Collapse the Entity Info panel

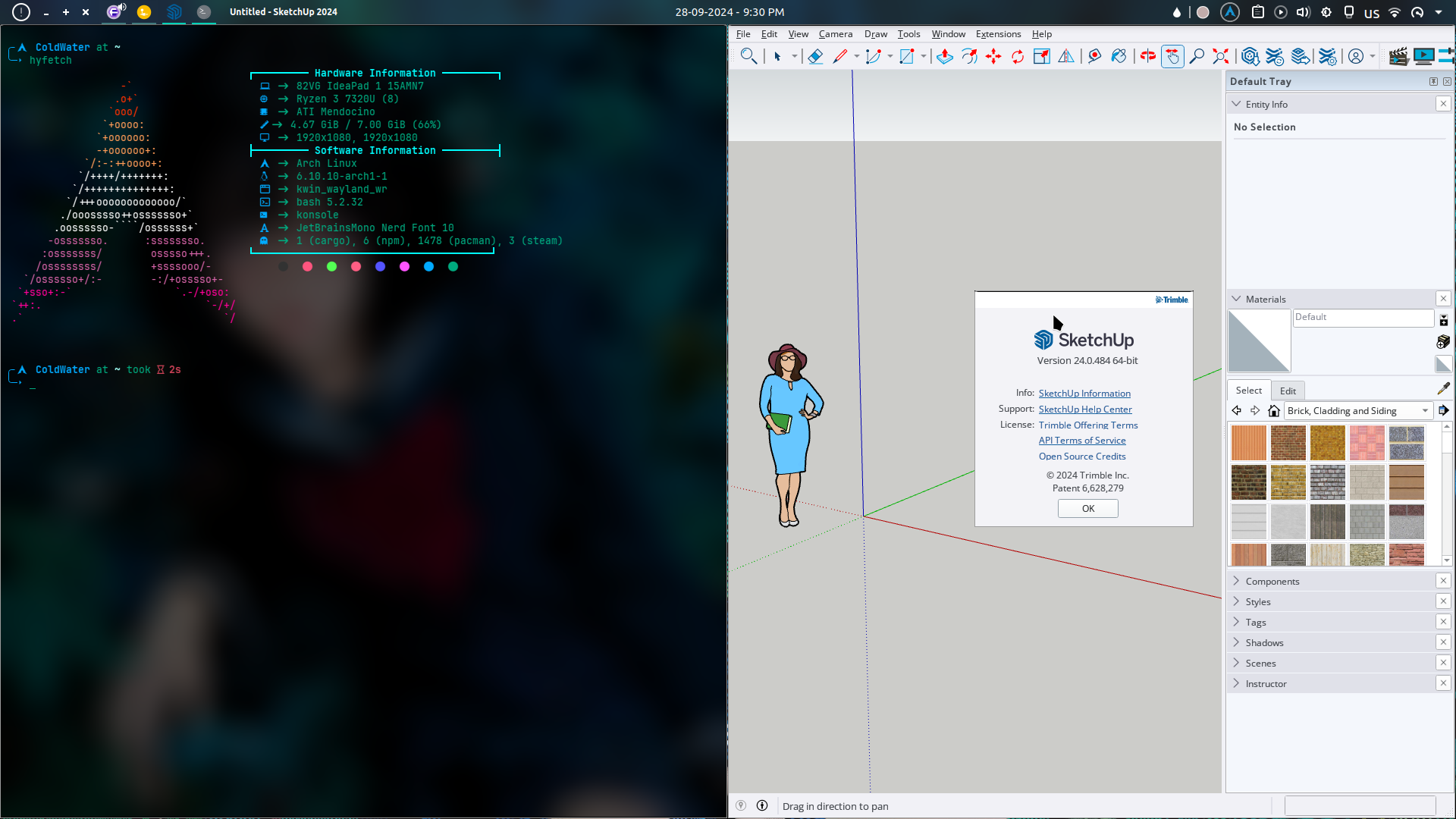[x=1237, y=104]
